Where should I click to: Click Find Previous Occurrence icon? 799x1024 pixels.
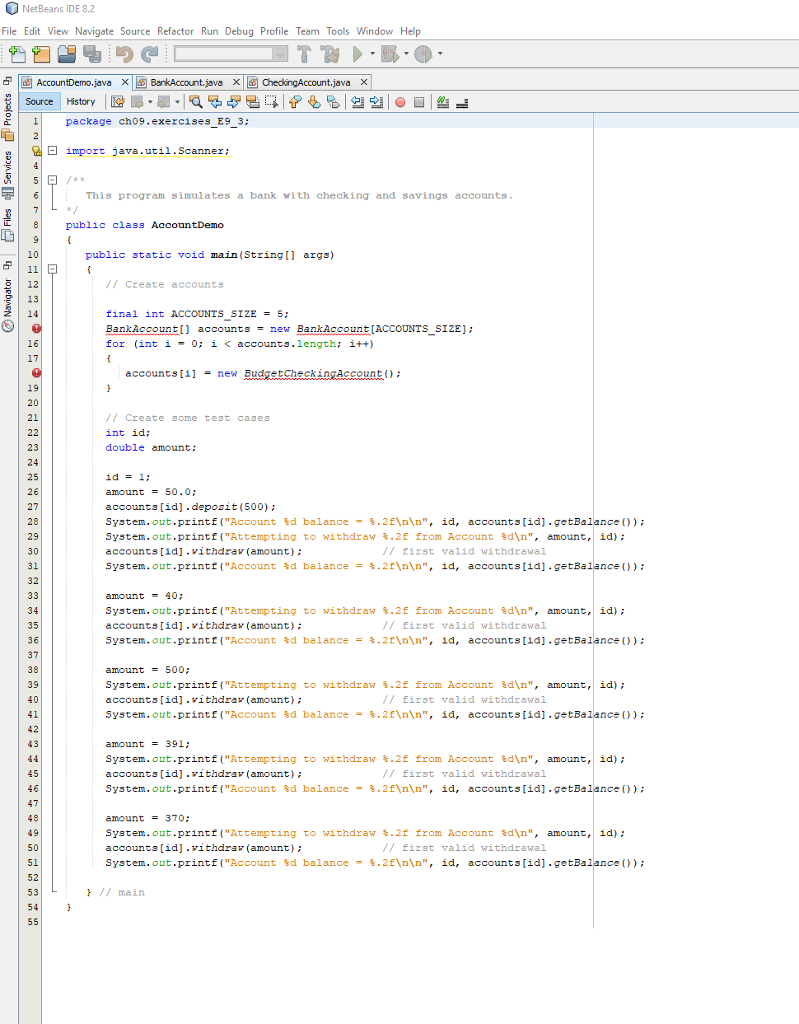214,102
